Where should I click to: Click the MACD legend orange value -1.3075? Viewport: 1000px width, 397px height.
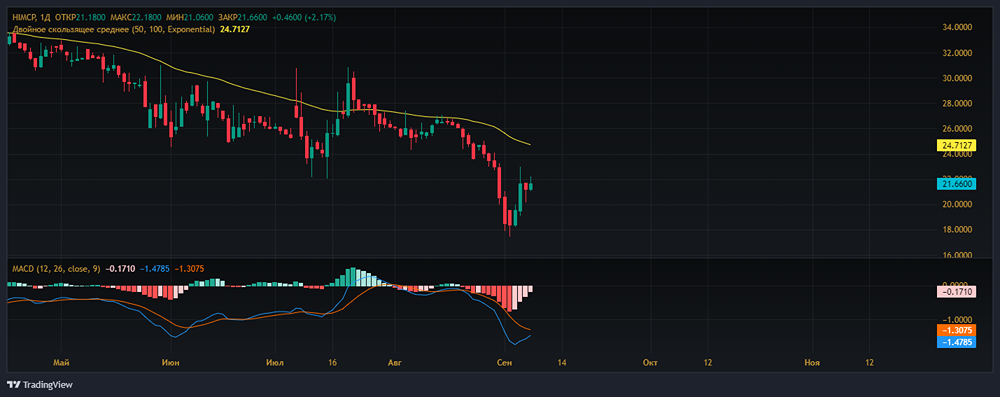coord(189,269)
